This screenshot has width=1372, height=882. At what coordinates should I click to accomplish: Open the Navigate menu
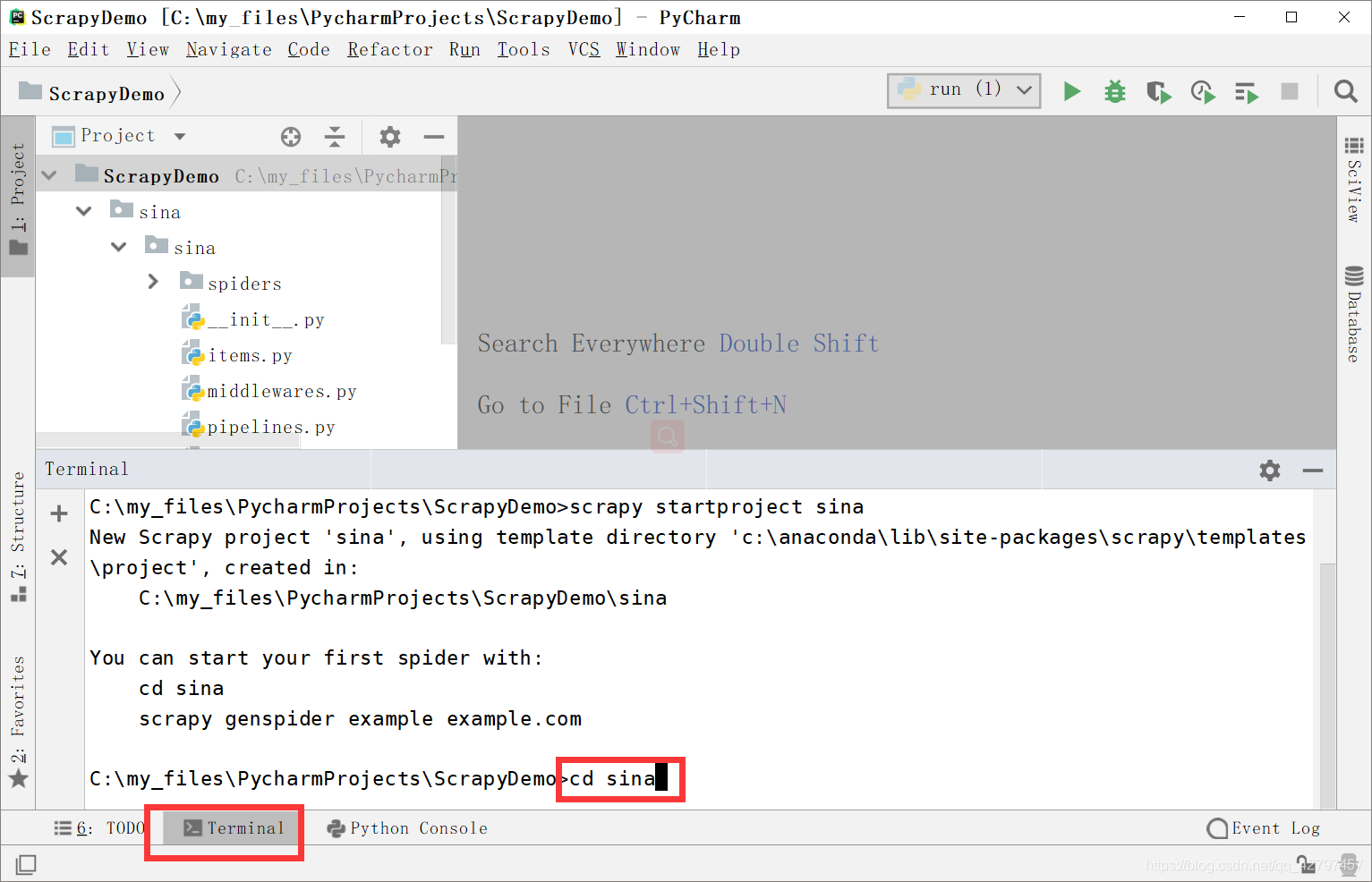(x=229, y=49)
